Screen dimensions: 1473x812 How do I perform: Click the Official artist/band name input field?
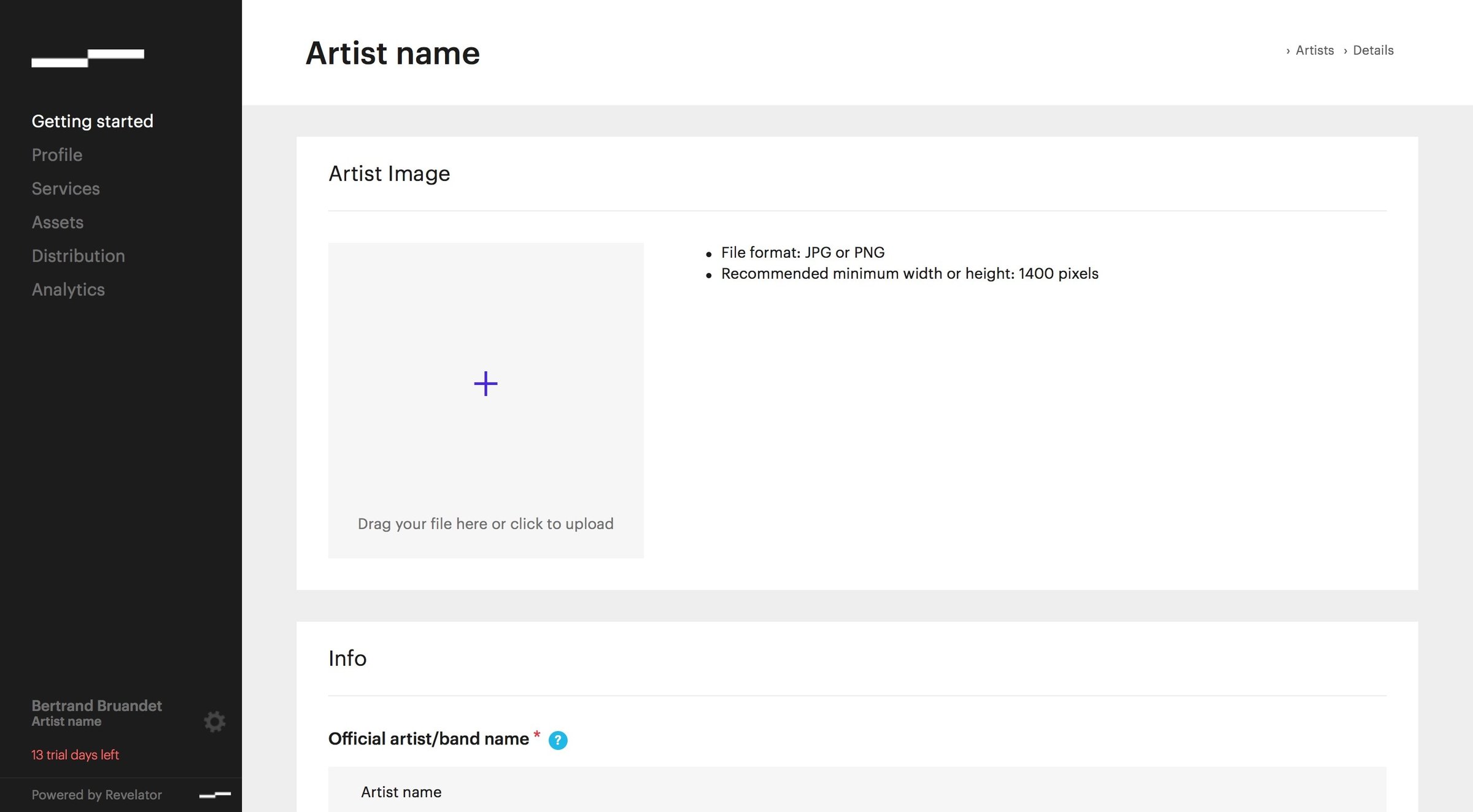tap(857, 790)
